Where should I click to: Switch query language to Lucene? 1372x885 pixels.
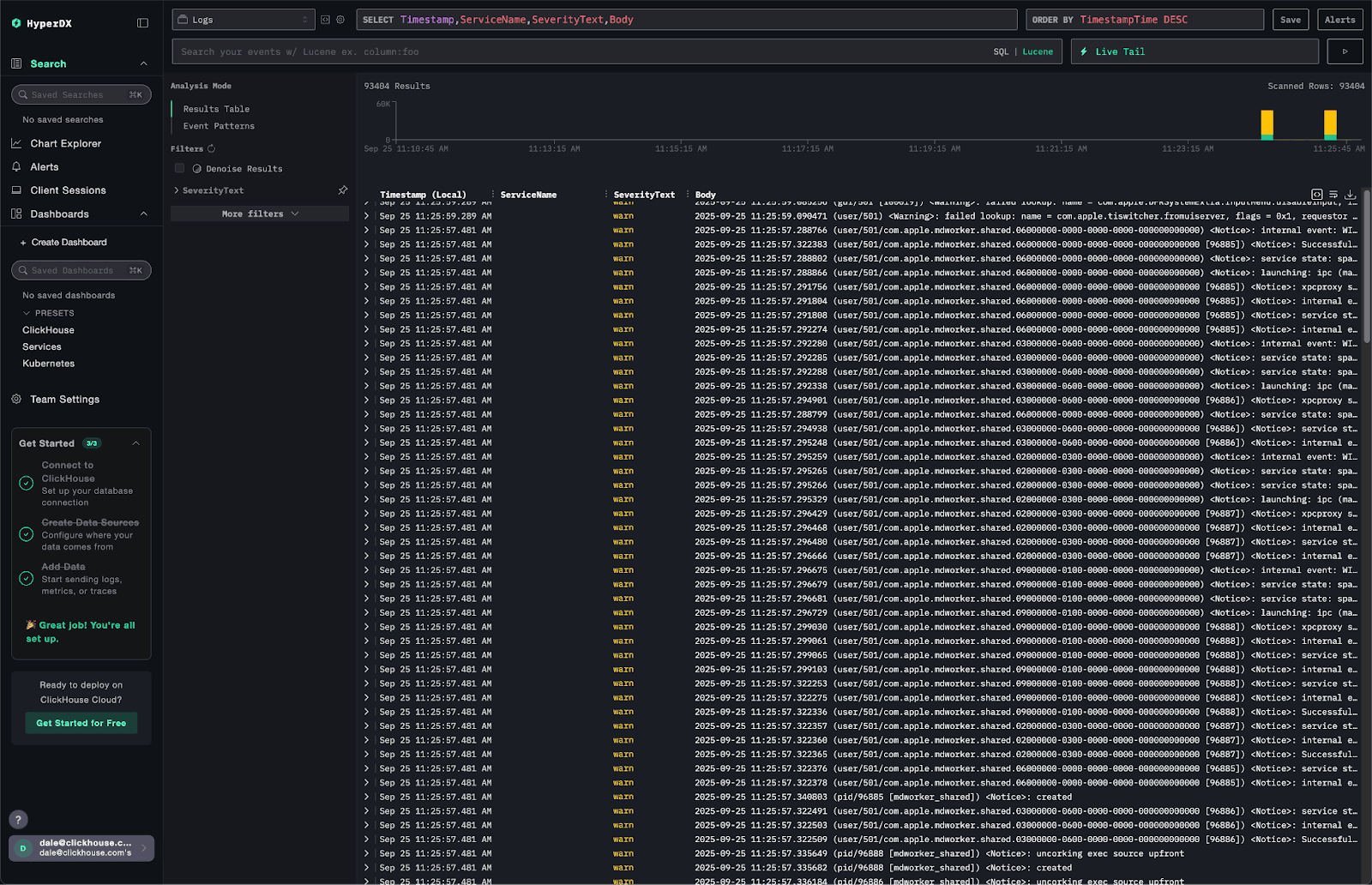point(1038,51)
